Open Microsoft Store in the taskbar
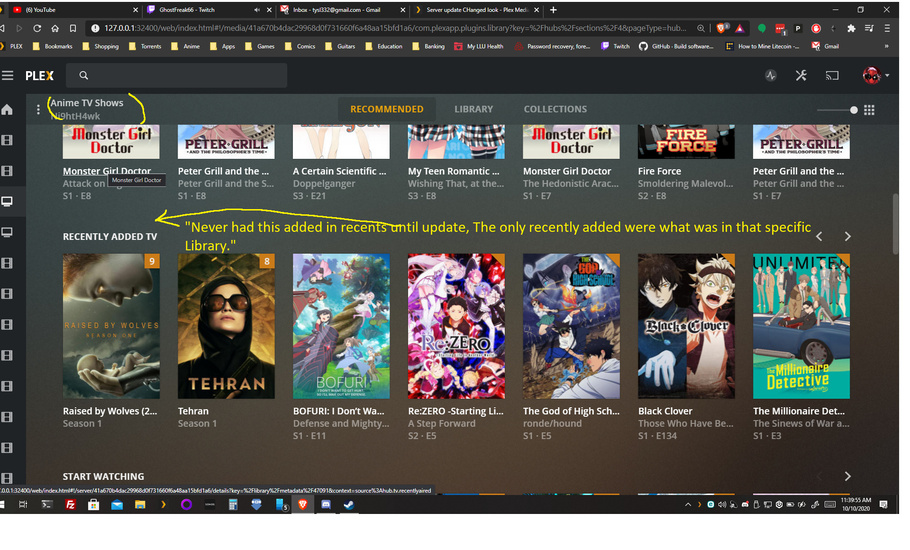The width and height of the screenshot is (910, 550). click(93, 504)
